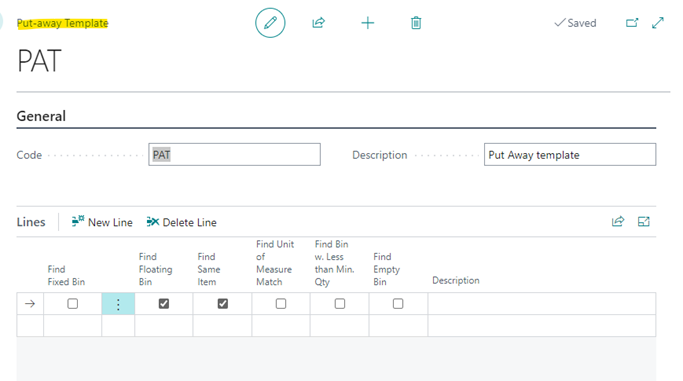
Task: Click Find Bin w. Less than Min. Qty header
Action: [334, 263]
